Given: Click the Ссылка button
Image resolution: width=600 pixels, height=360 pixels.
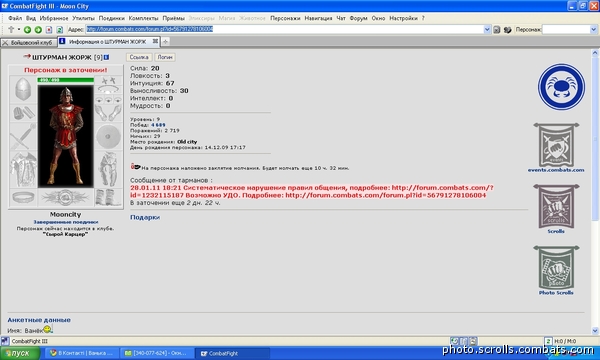Looking at the screenshot, I should (139, 57).
